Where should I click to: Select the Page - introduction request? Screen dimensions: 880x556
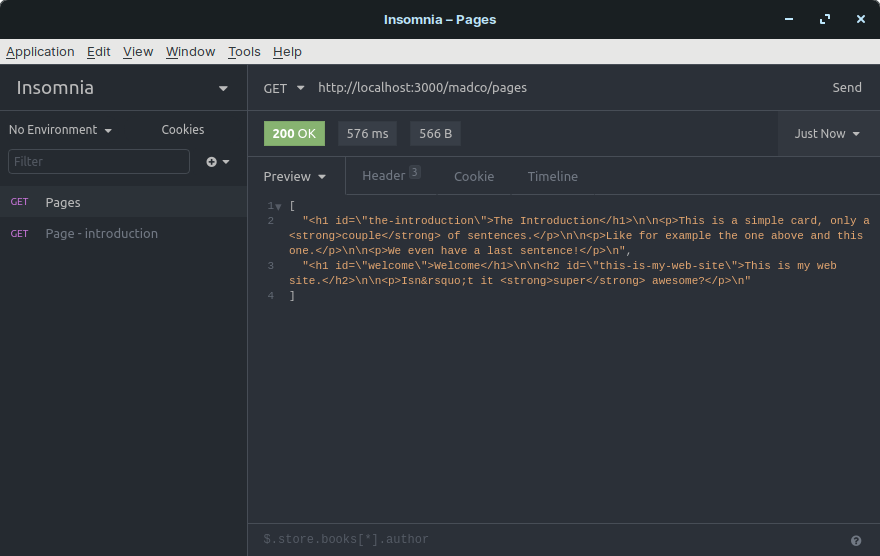tap(123, 233)
